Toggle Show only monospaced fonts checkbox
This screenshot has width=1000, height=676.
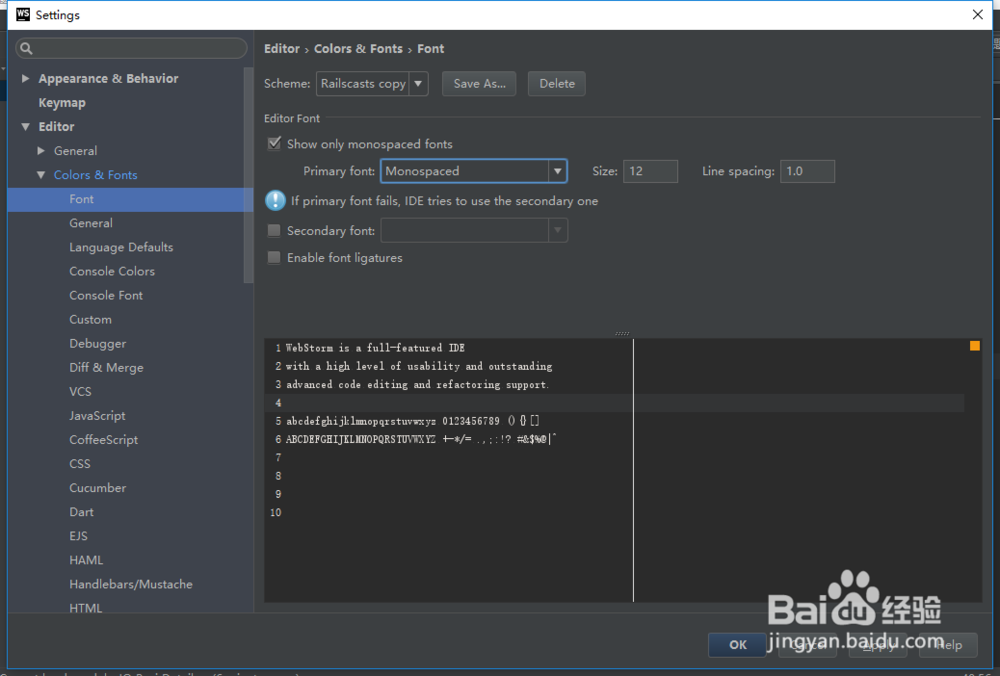[274, 143]
